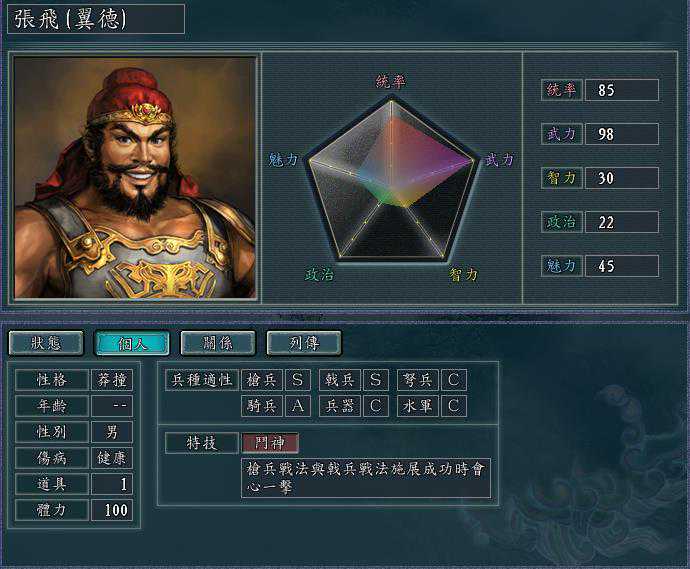Image resolution: width=690 pixels, height=569 pixels.
Task: Click the 性格 value 莽撞
Action: pos(112,380)
